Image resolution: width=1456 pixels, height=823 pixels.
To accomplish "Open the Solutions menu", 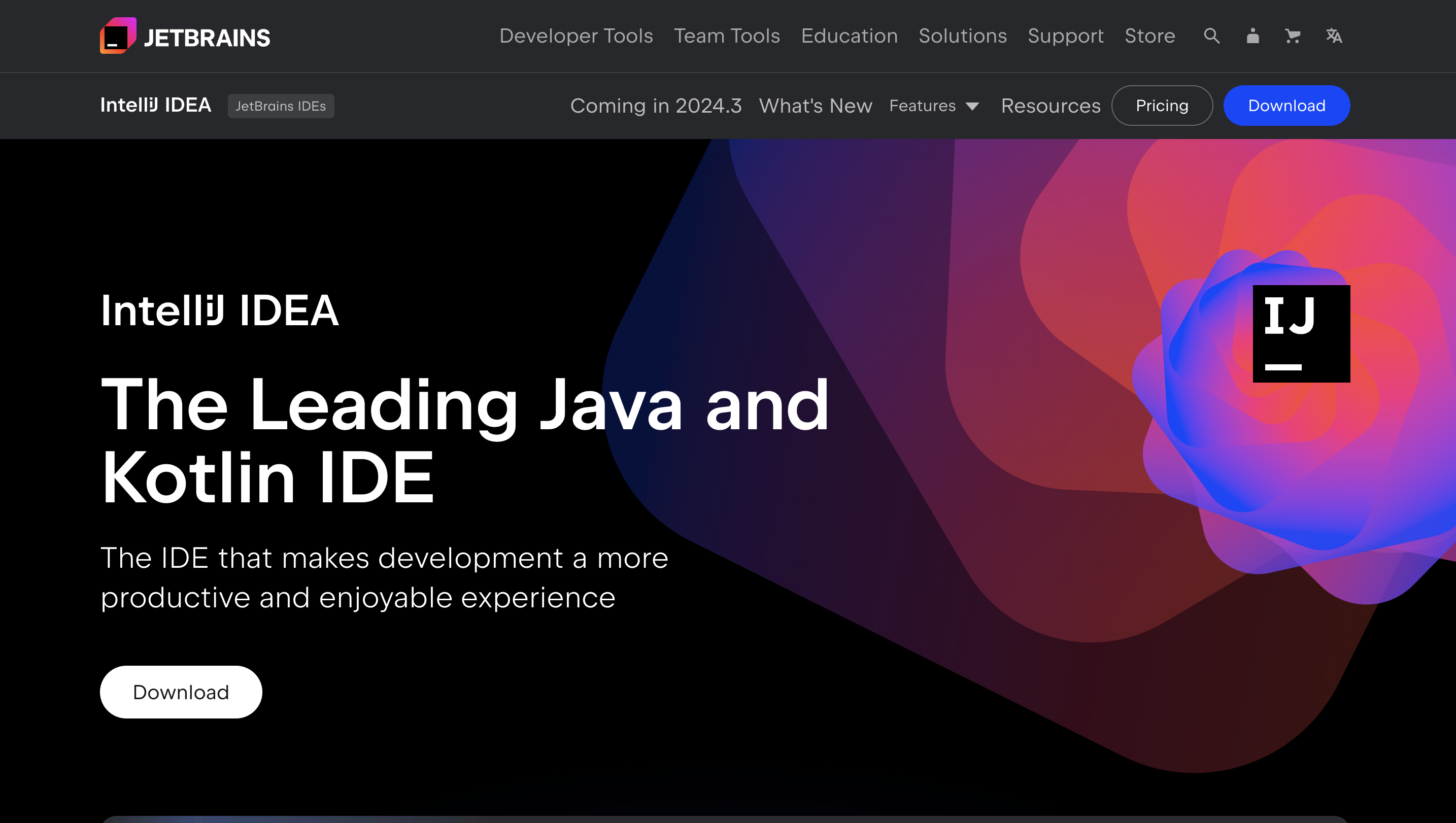I will point(963,36).
